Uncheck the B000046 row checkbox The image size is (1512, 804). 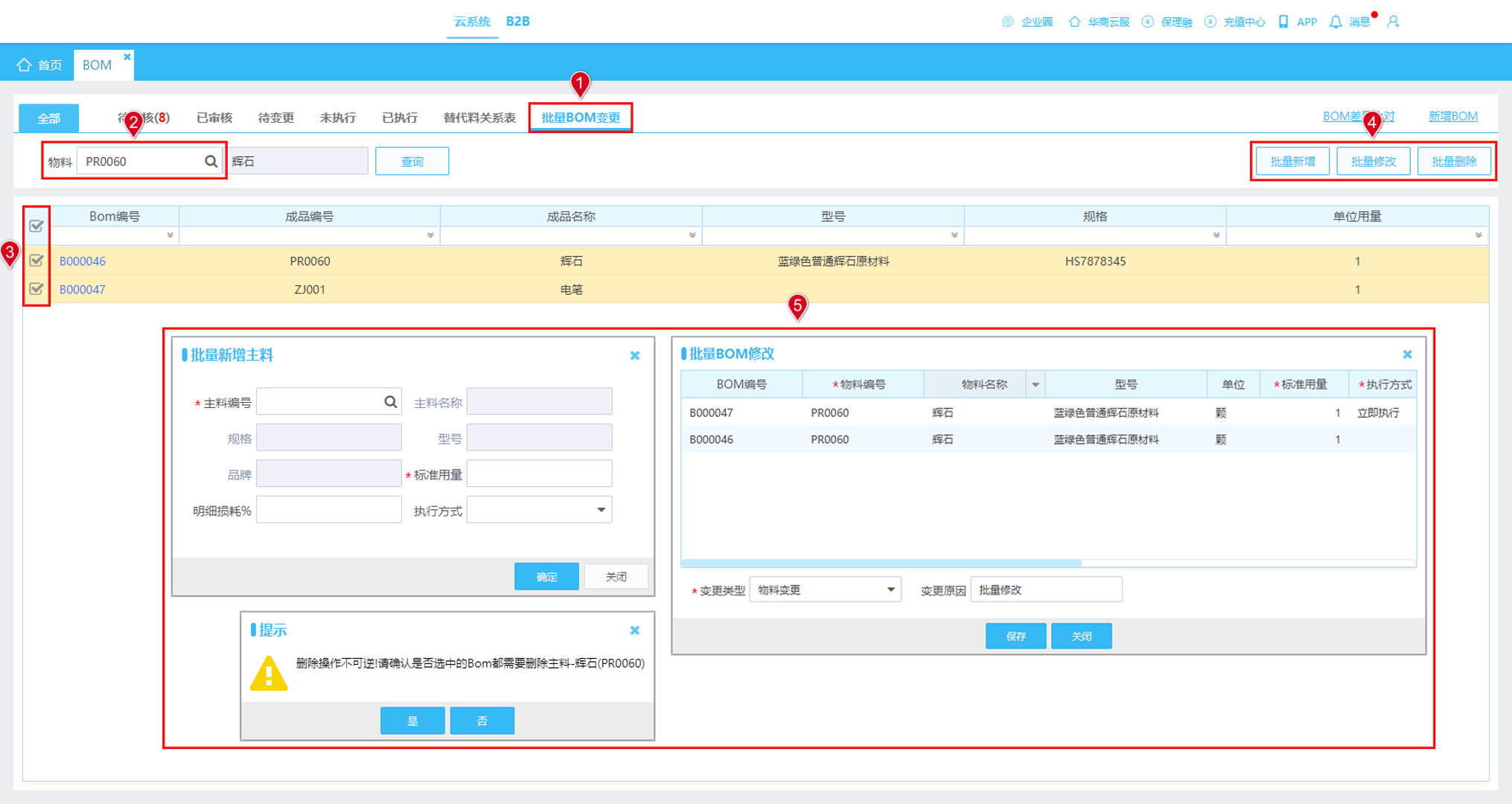(36, 261)
